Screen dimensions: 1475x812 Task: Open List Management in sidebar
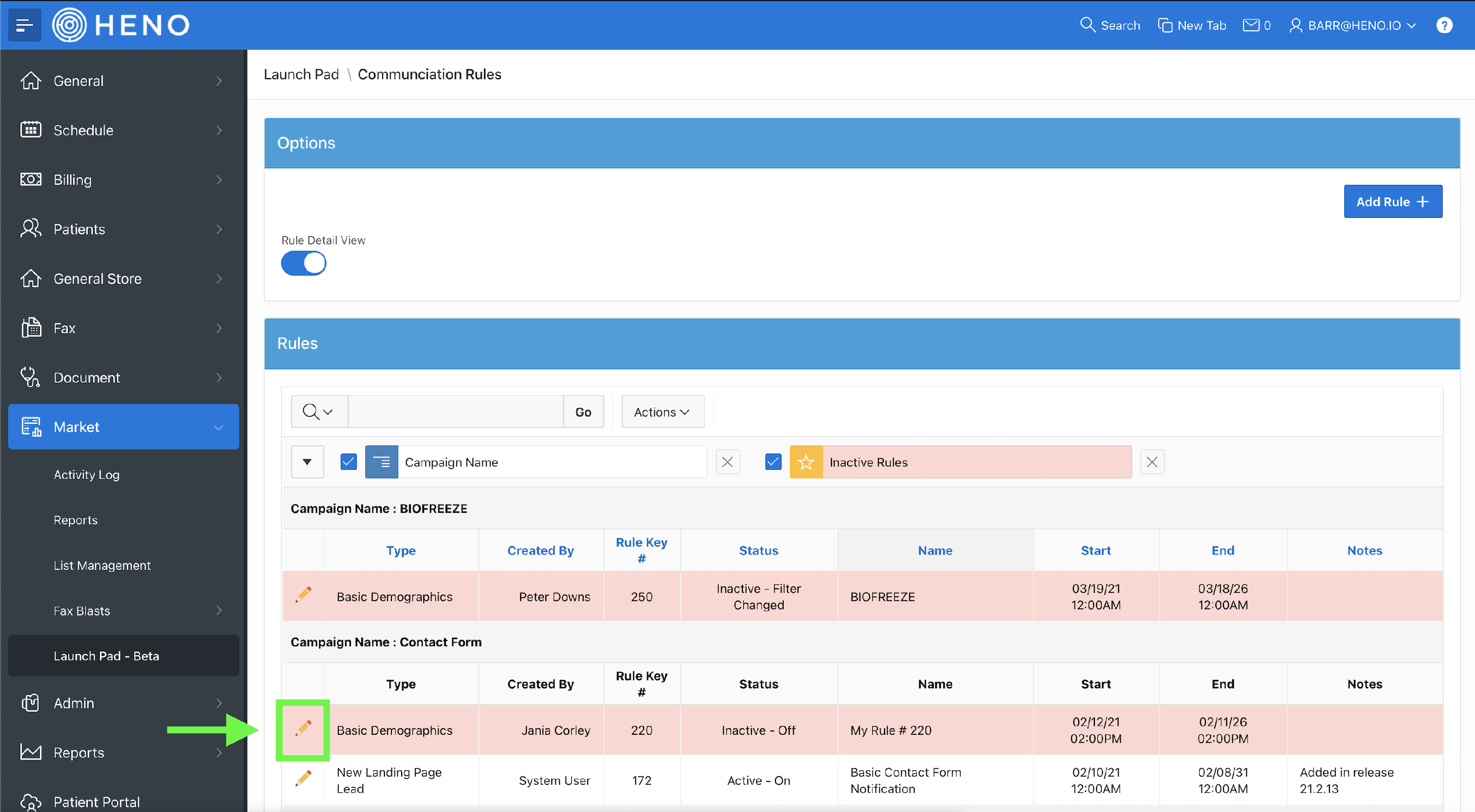point(102,565)
